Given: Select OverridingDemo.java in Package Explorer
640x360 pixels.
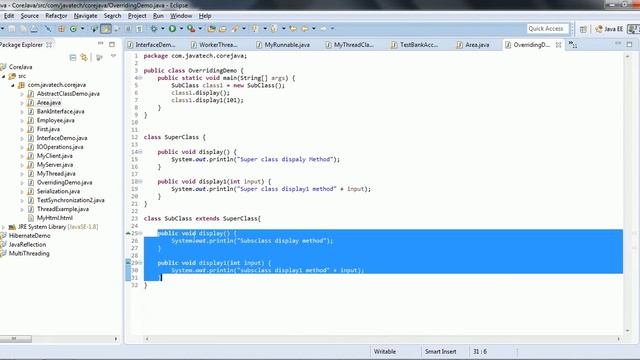Looking at the screenshot, I should [x=64, y=182].
